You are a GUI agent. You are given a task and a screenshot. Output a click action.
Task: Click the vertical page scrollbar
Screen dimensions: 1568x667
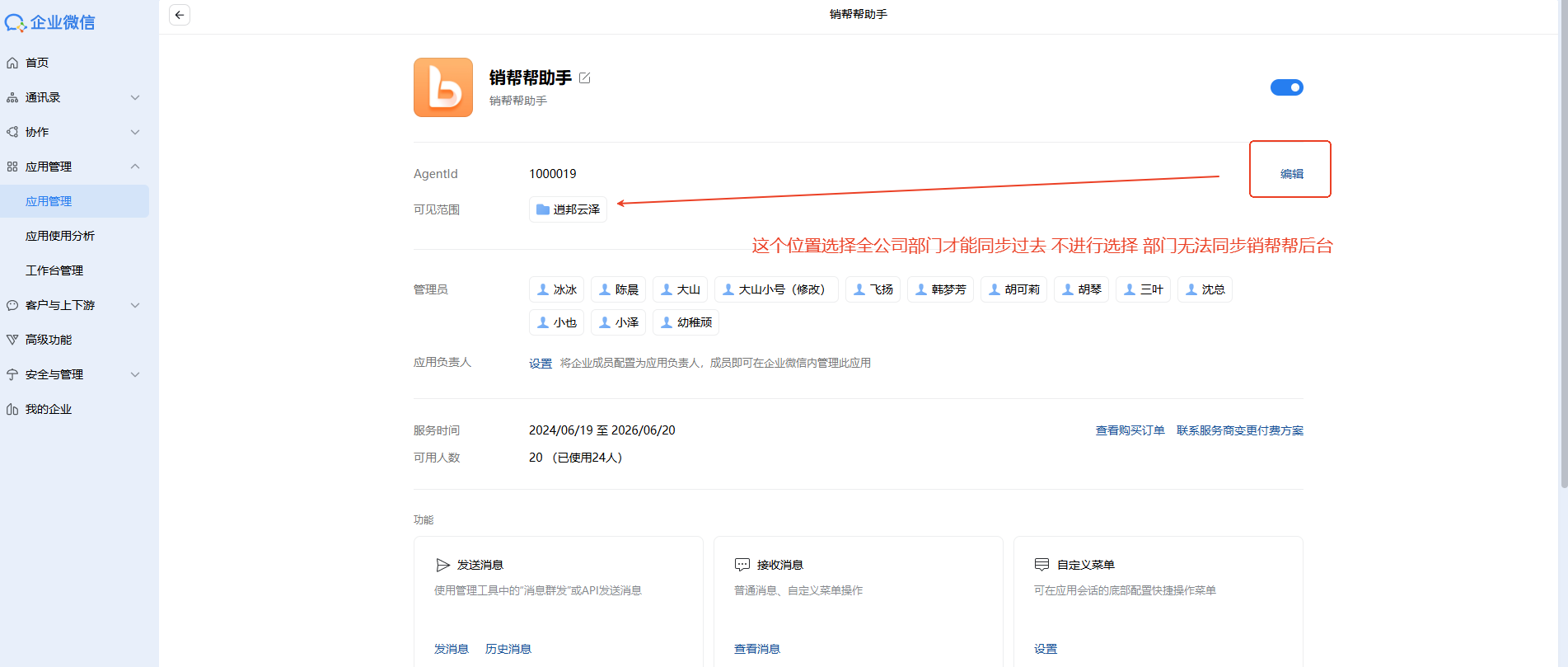(x=1563, y=247)
